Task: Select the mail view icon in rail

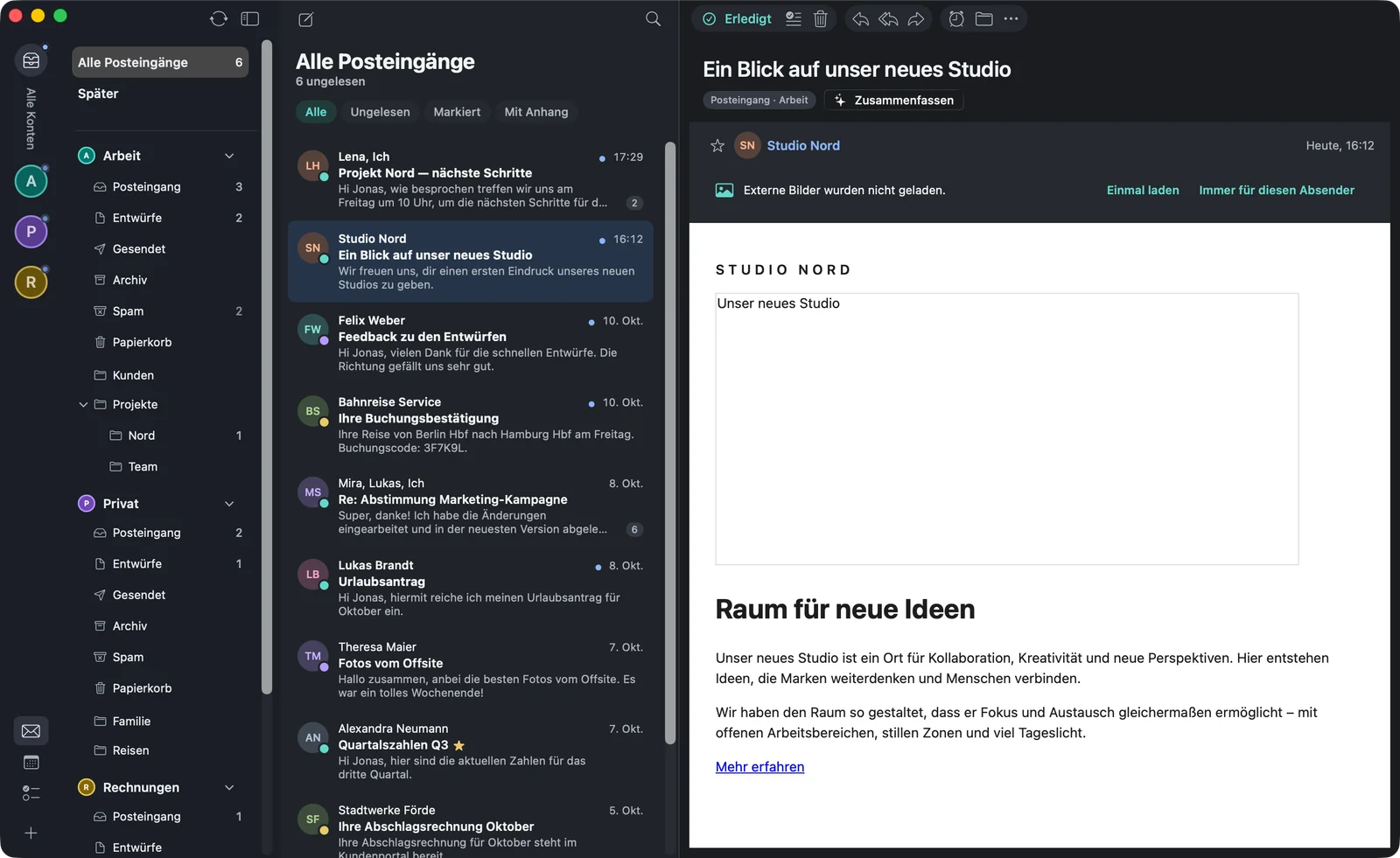Action: click(x=31, y=731)
